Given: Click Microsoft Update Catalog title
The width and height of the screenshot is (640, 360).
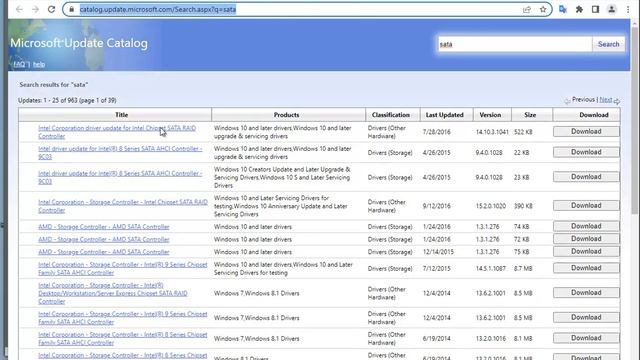Looking at the screenshot, I should coord(79,43).
